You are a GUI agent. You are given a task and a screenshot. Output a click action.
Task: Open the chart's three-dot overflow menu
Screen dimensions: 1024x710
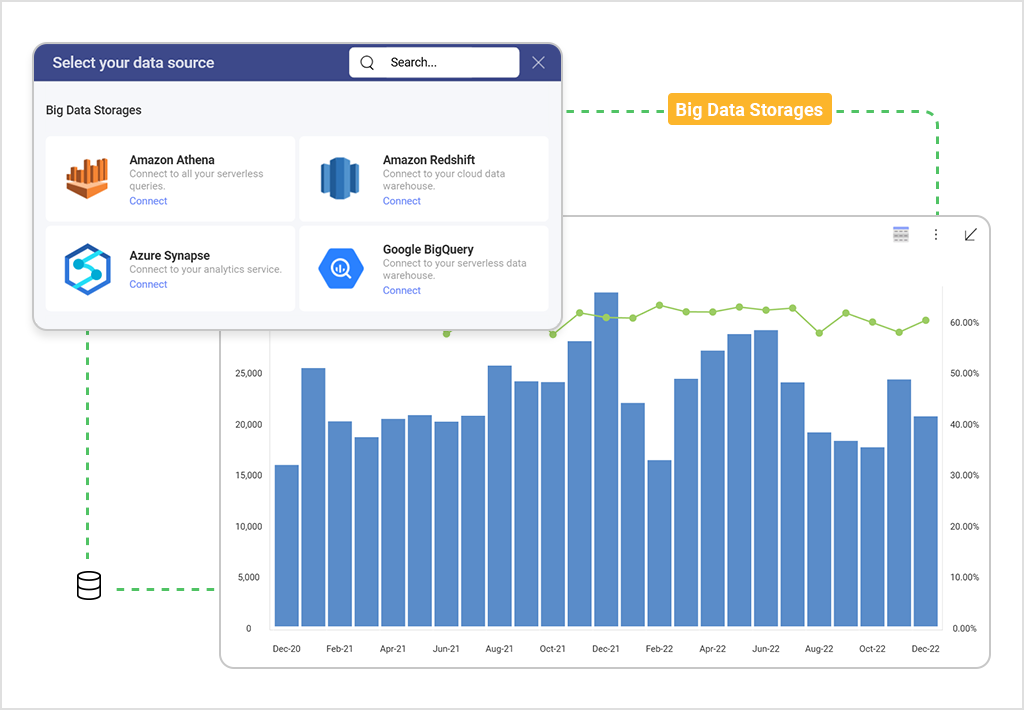[935, 234]
